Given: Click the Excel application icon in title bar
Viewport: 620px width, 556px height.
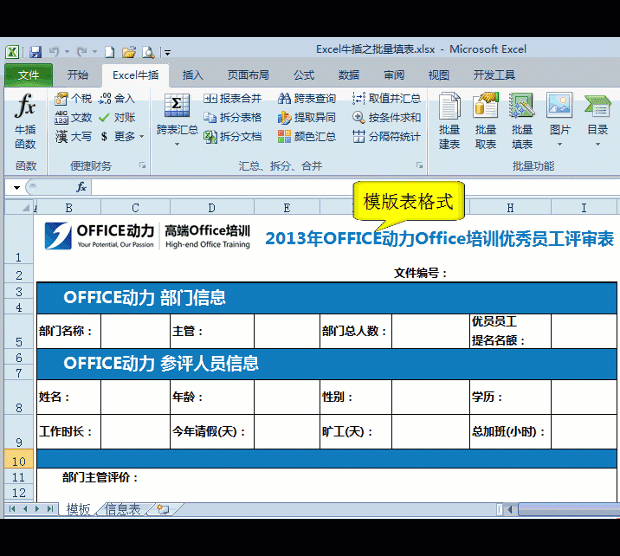Looking at the screenshot, I should pyautogui.click(x=12, y=52).
